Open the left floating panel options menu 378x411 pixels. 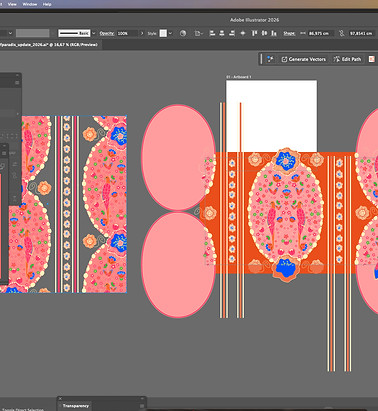click(17, 83)
